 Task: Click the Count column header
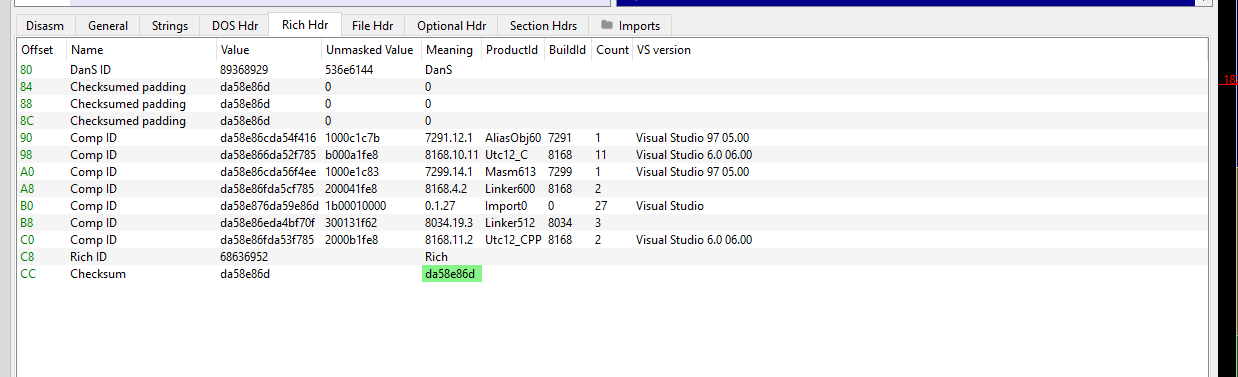click(x=612, y=49)
